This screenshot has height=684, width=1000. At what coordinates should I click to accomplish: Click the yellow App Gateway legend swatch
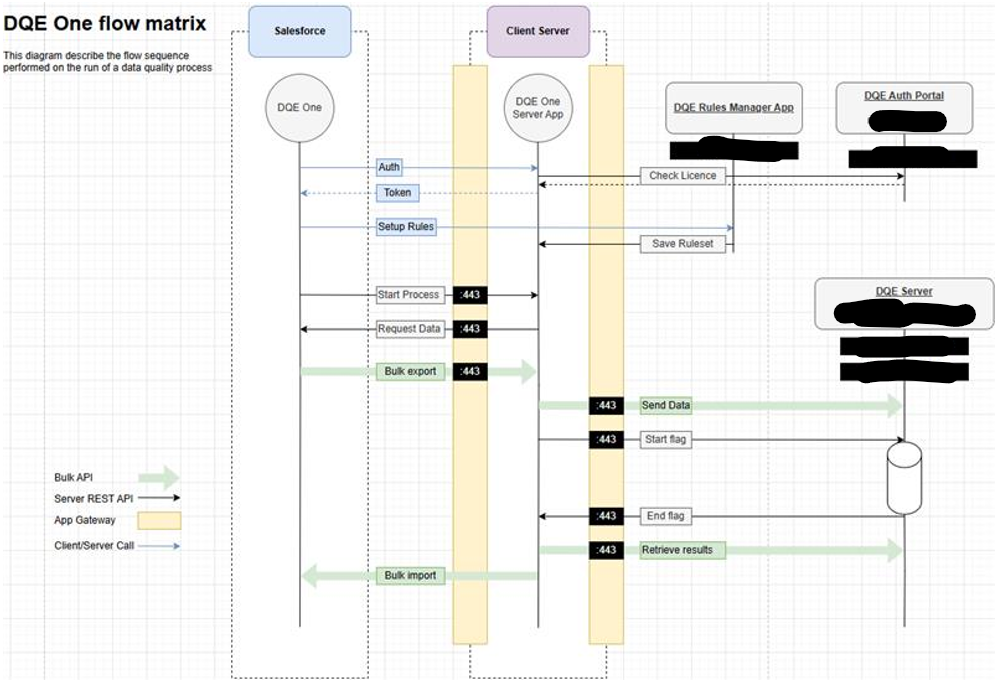coord(160,519)
